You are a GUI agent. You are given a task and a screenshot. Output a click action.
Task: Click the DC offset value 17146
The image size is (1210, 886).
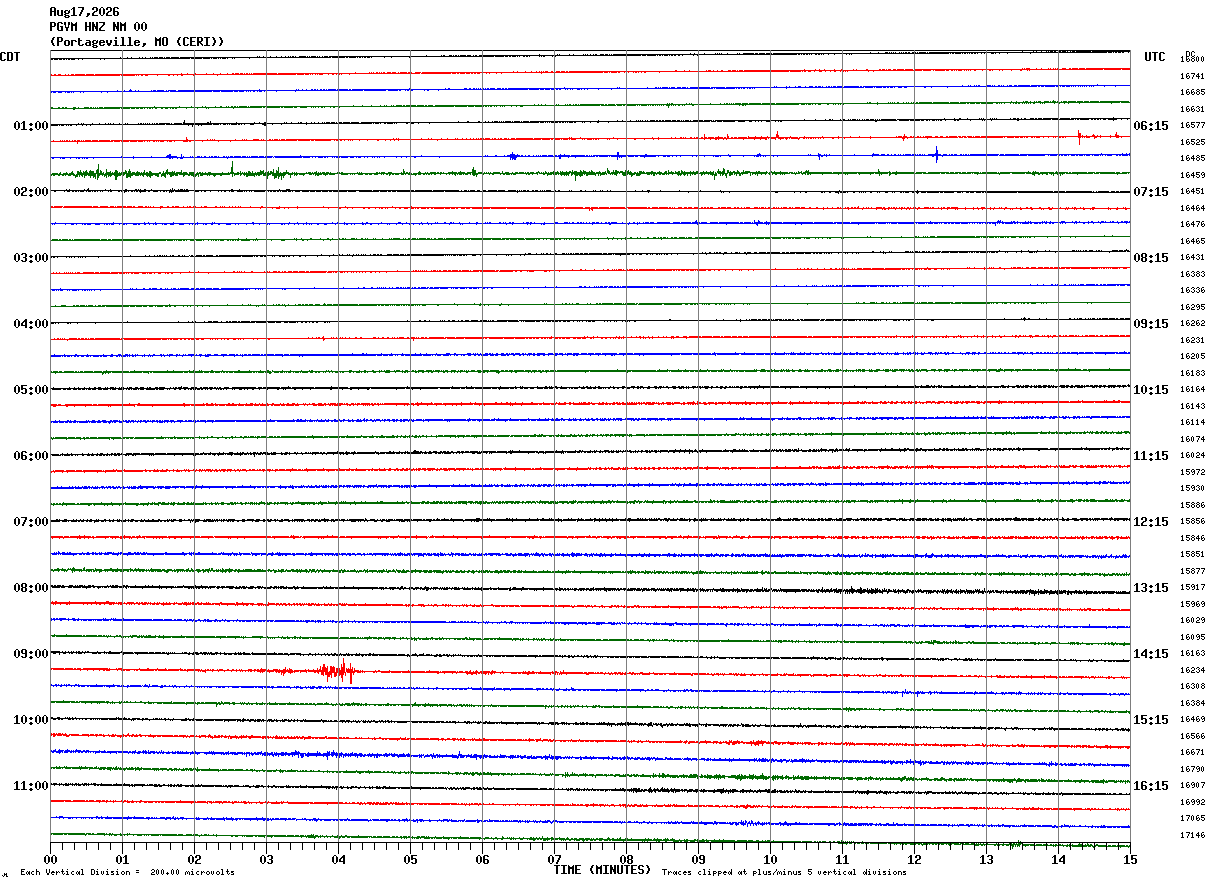point(1192,835)
